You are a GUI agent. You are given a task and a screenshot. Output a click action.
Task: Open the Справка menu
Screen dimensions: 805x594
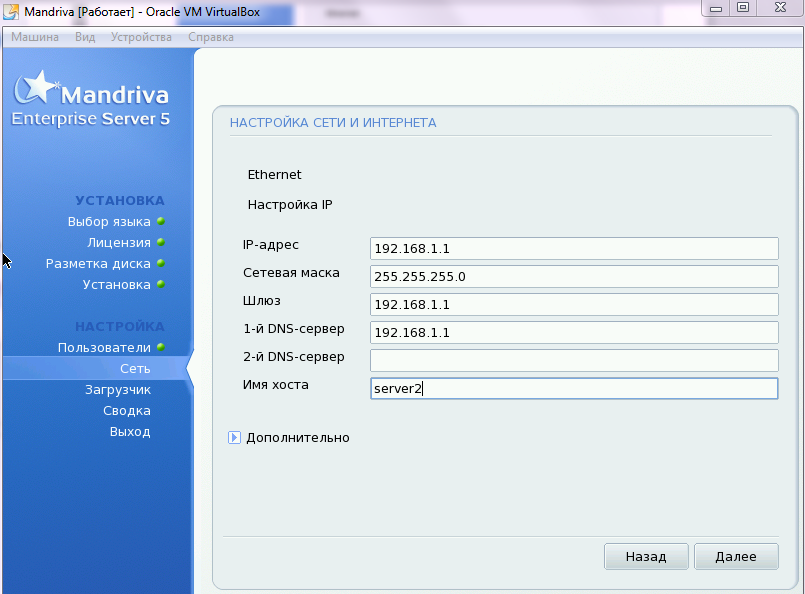(x=210, y=37)
